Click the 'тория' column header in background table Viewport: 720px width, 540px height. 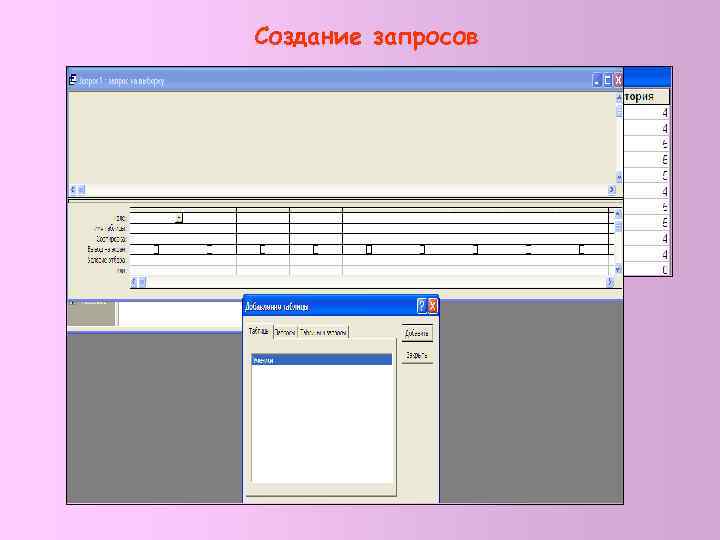coord(646,96)
